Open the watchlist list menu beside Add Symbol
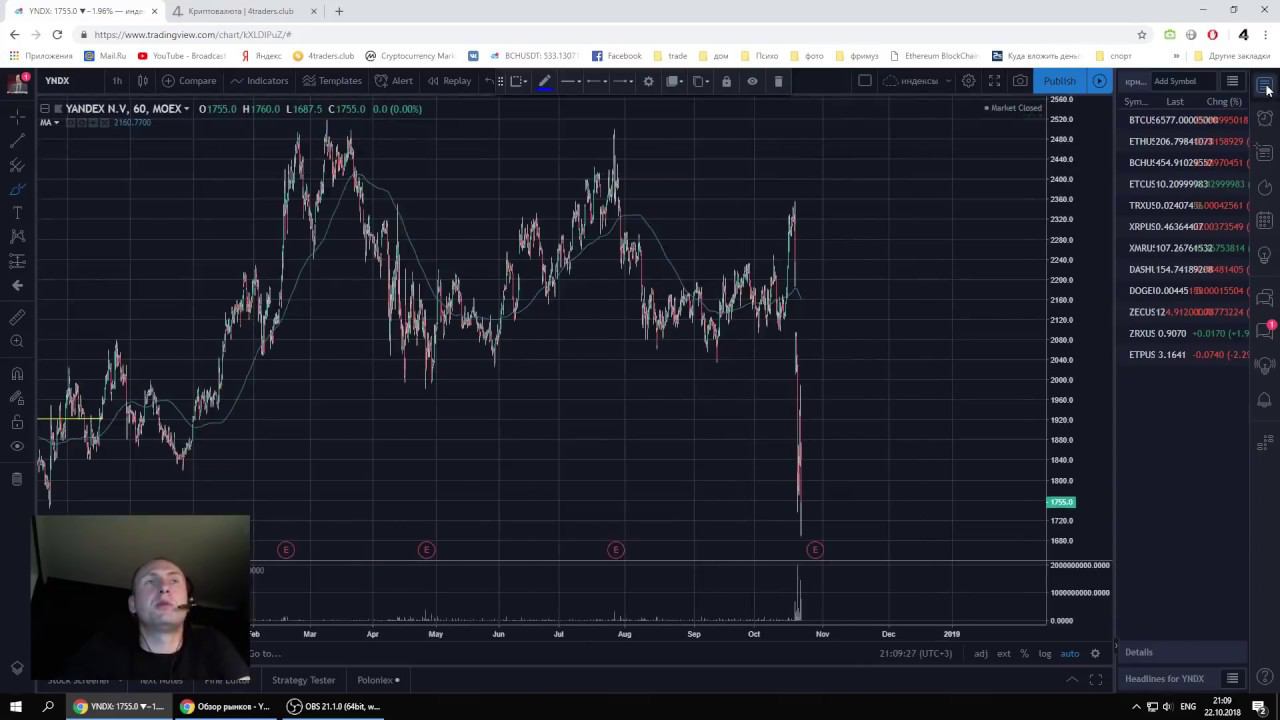The height and width of the screenshot is (720, 1280). pyautogui.click(x=1232, y=81)
